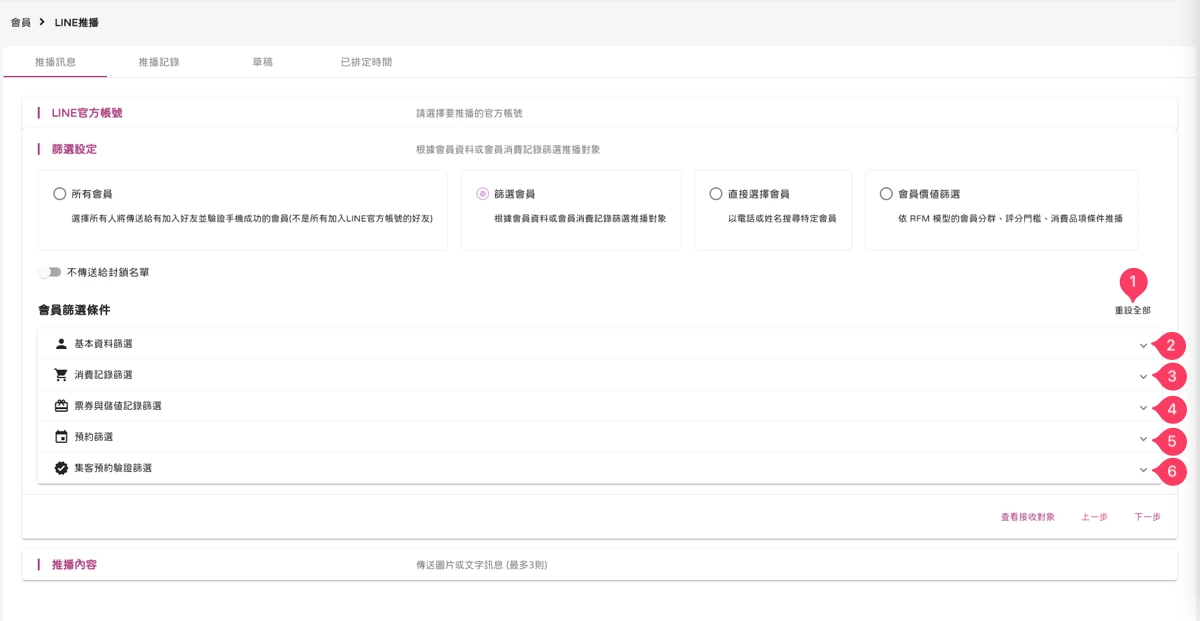Select the 篩選會員 radio option
The image size is (1200, 621).
tap(483, 194)
